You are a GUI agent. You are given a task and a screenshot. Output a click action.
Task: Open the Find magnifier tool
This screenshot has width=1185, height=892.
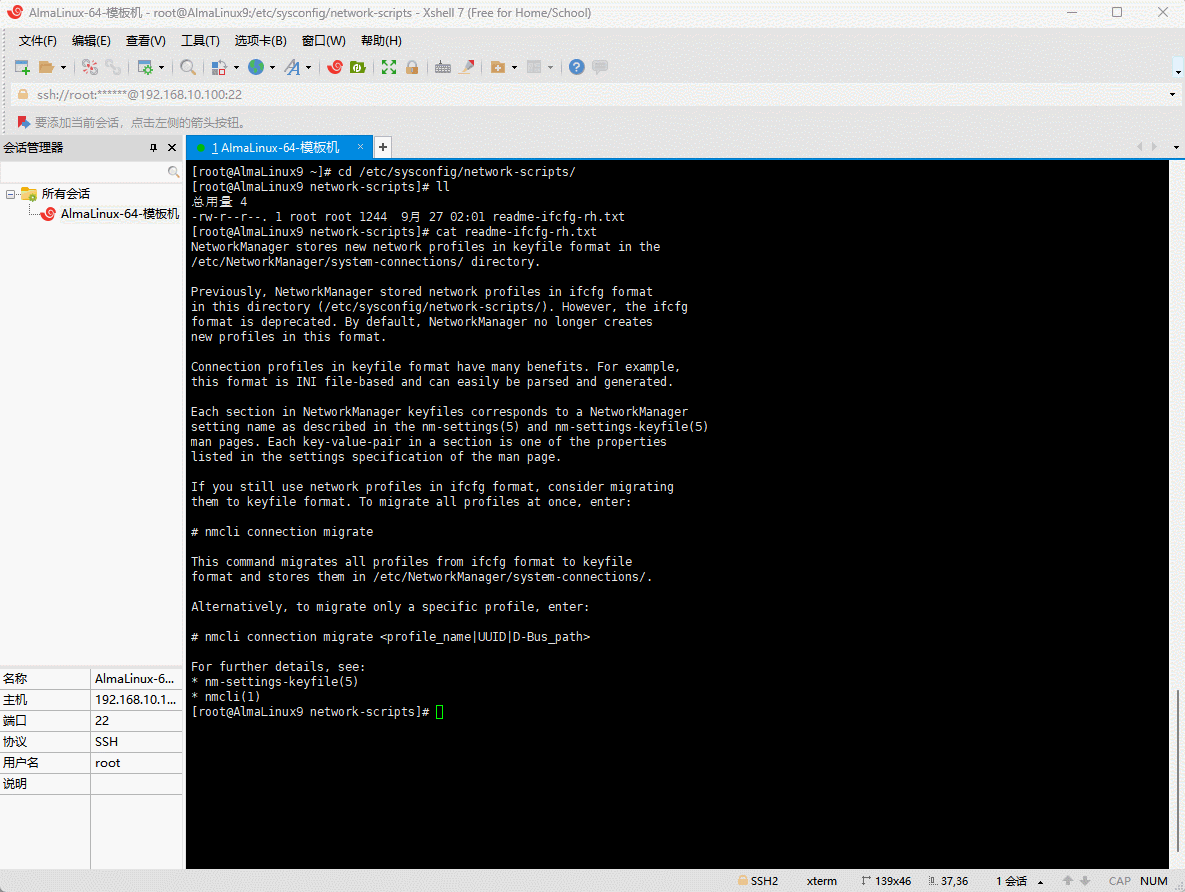188,67
